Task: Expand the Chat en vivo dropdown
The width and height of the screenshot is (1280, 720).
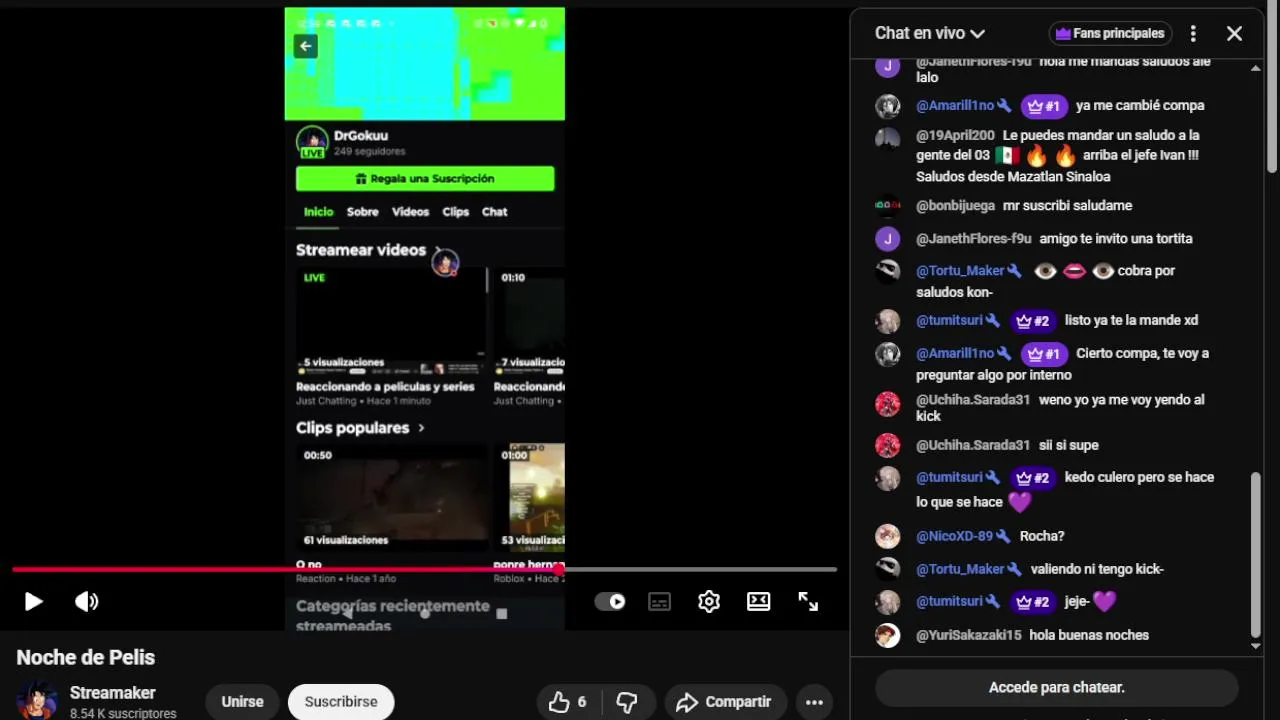Action: coord(930,33)
